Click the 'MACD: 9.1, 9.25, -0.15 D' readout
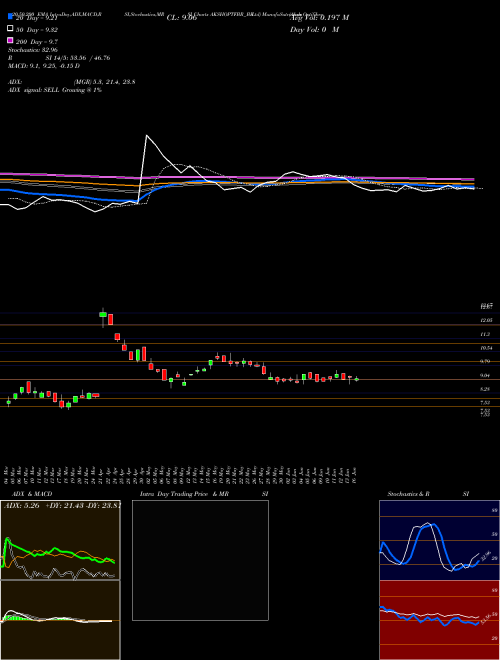 [x=44, y=66]
